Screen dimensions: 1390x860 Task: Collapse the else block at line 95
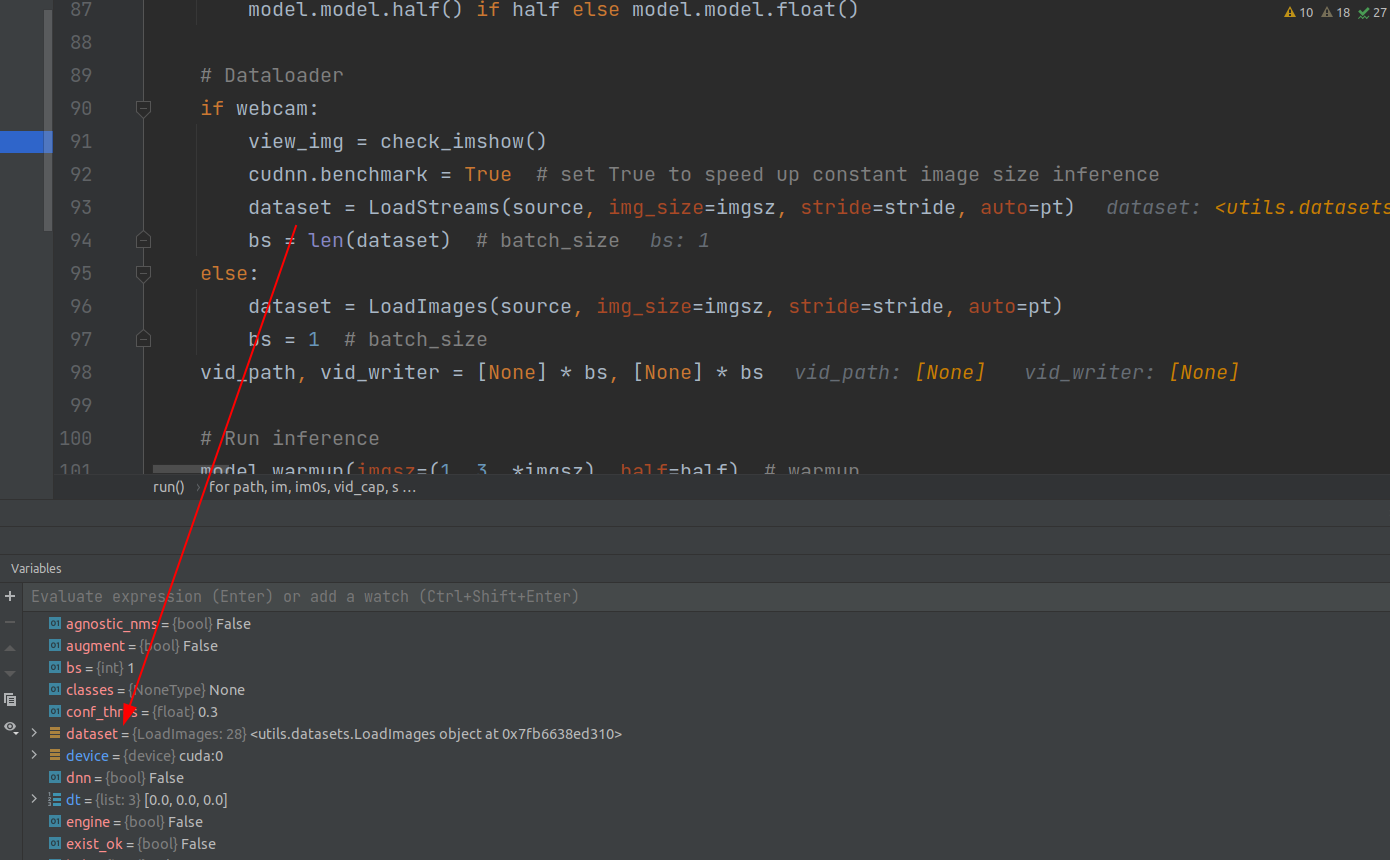pyautogui.click(x=143, y=273)
